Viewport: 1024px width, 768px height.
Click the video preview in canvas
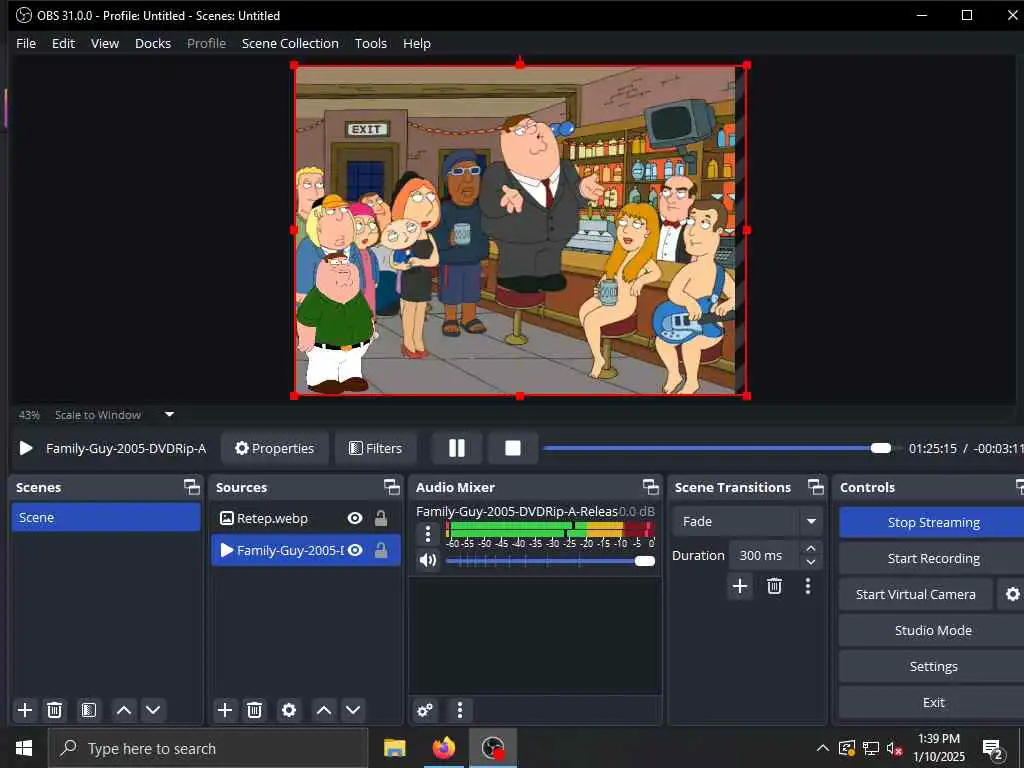point(520,230)
